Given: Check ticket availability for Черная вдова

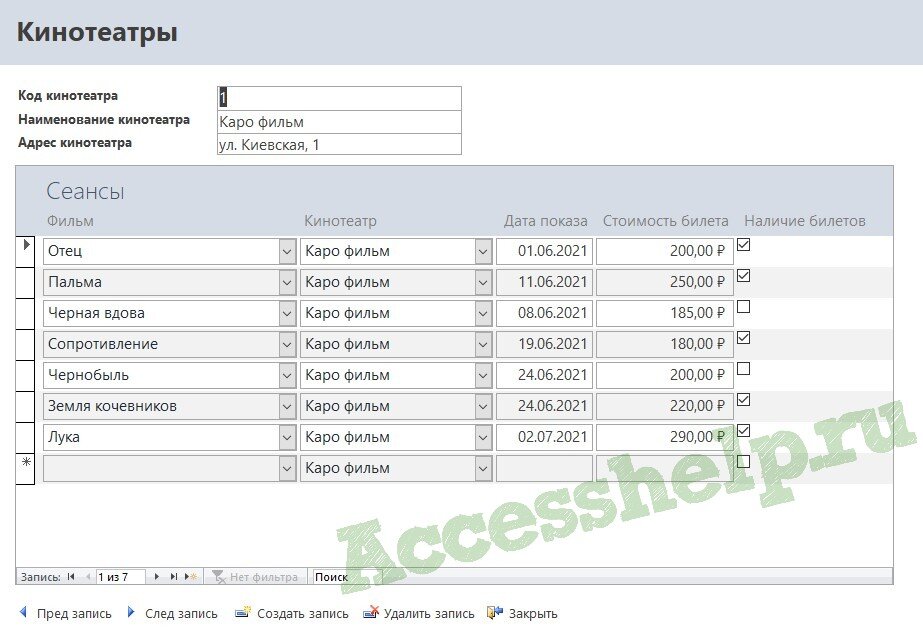Looking at the screenshot, I should coord(743,307).
